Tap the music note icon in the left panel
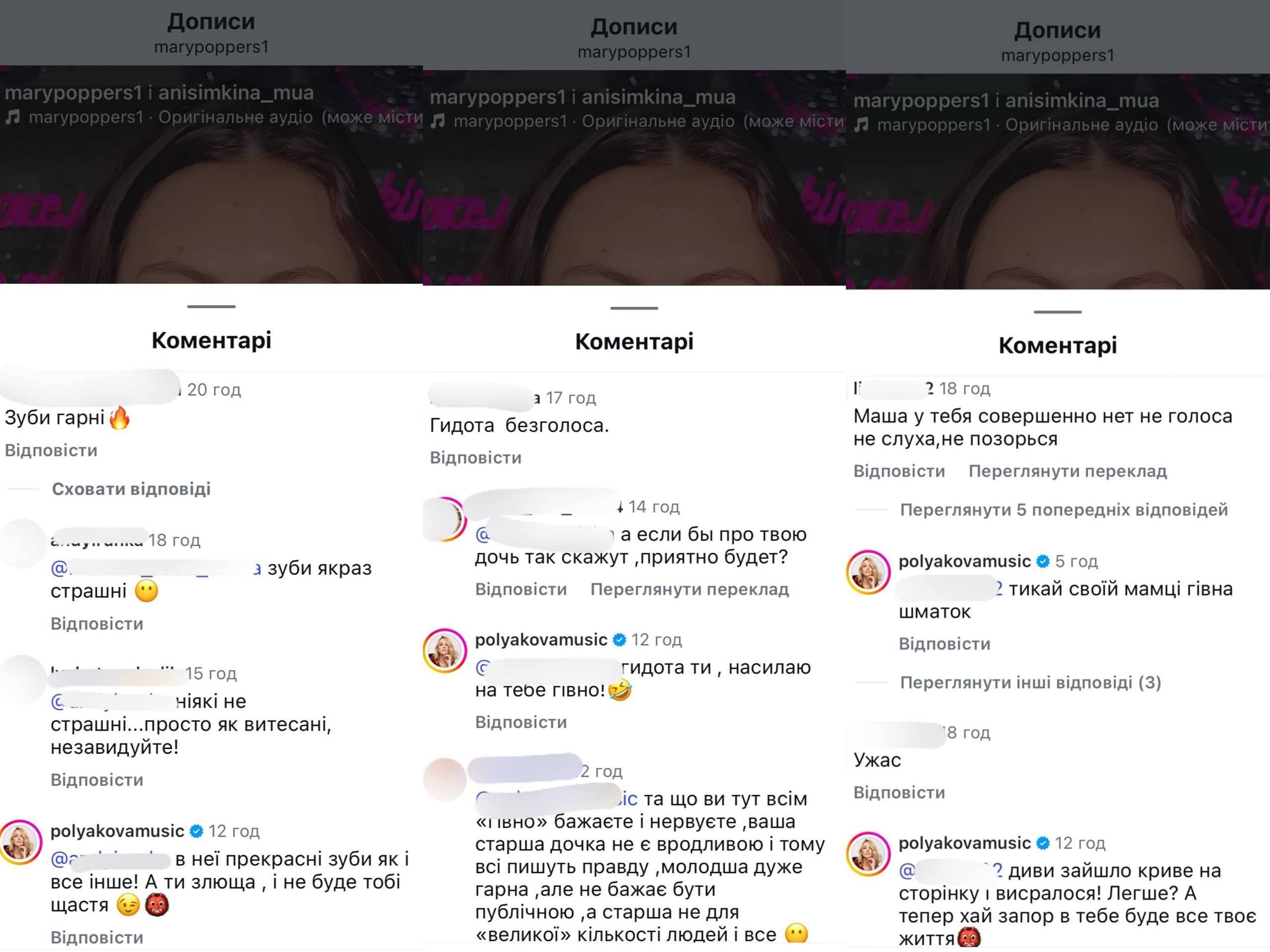 point(12,118)
